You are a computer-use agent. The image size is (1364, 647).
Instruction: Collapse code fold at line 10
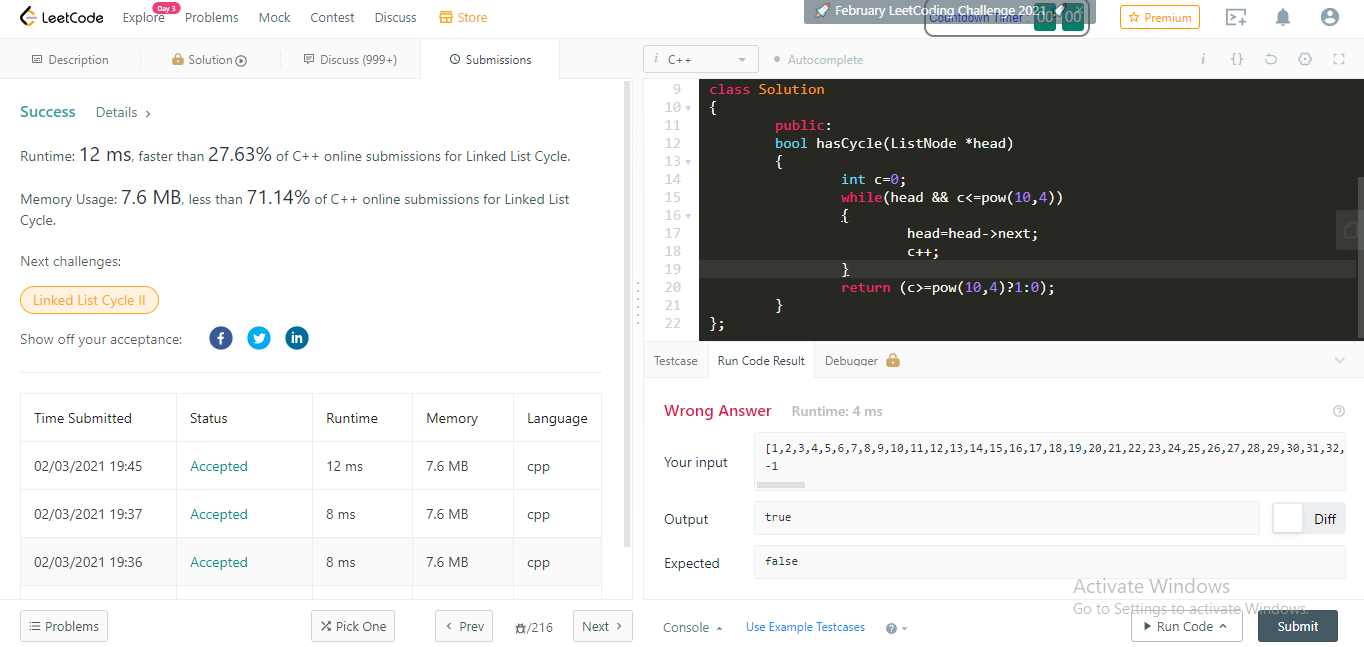pyautogui.click(x=688, y=108)
